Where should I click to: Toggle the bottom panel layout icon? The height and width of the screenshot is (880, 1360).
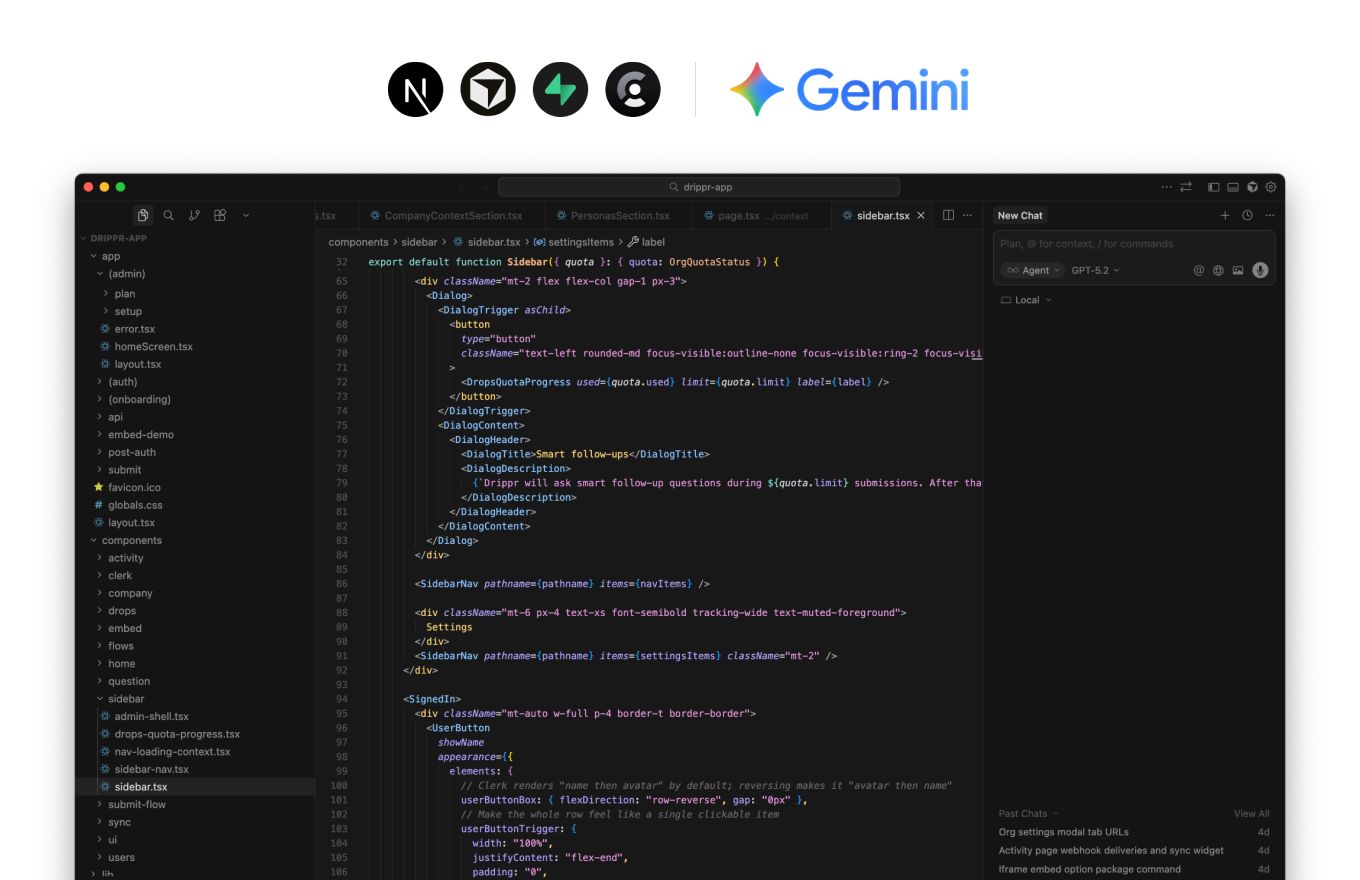[1233, 187]
